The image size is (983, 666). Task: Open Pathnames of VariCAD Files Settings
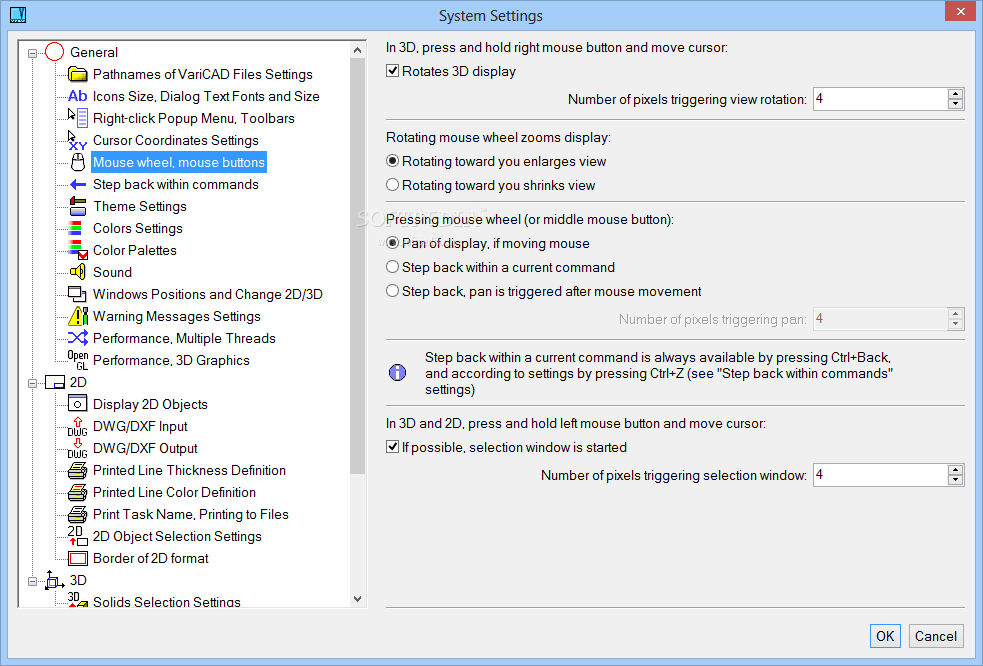[x=202, y=74]
